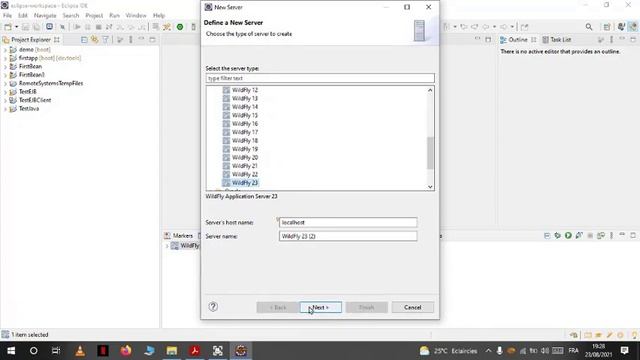Click server list scrollbar up arrow
This screenshot has width=640, height=360.
click(x=430, y=90)
